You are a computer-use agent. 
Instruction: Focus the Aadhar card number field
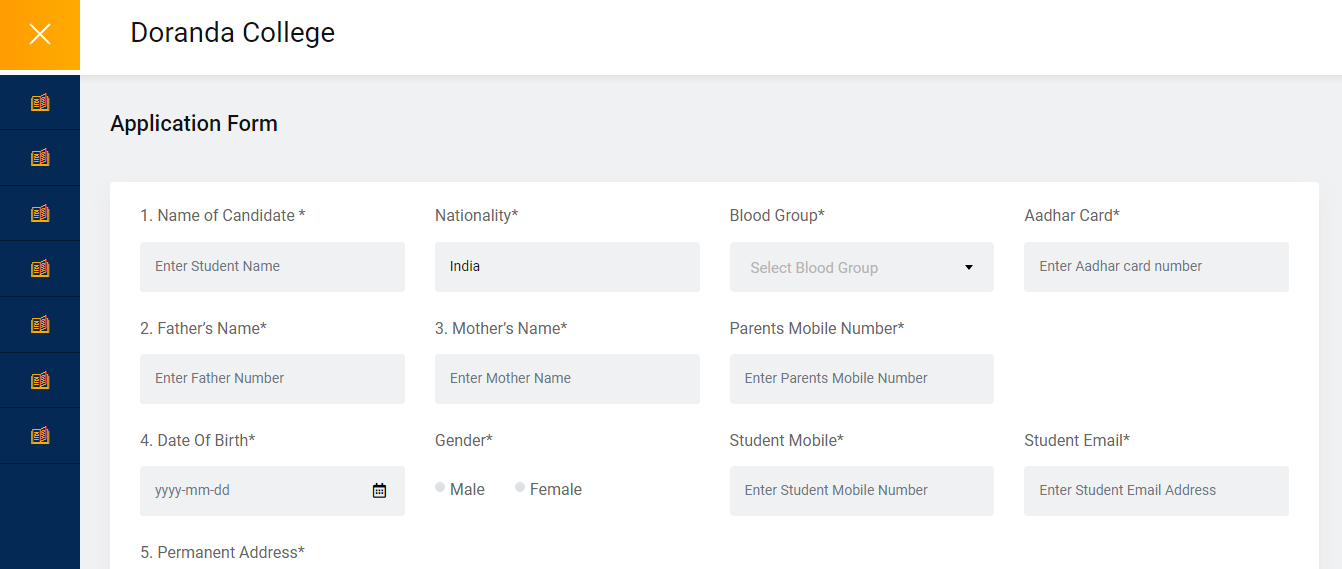(1156, 267)
